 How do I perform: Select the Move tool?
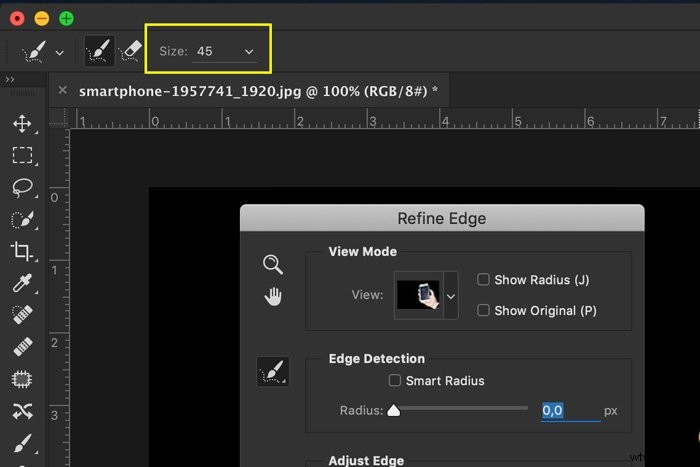pyautogui.click(x=22, y=124)
